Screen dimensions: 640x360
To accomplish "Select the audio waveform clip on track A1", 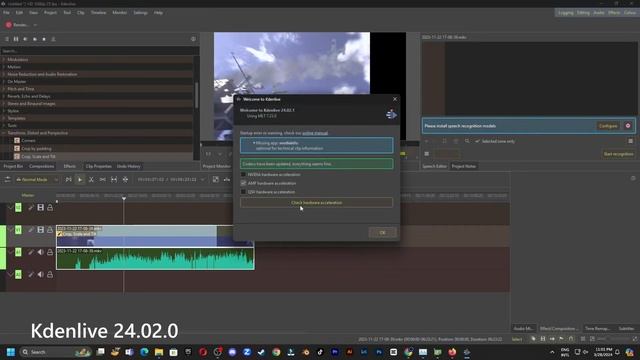I will [x=155, y=259].
